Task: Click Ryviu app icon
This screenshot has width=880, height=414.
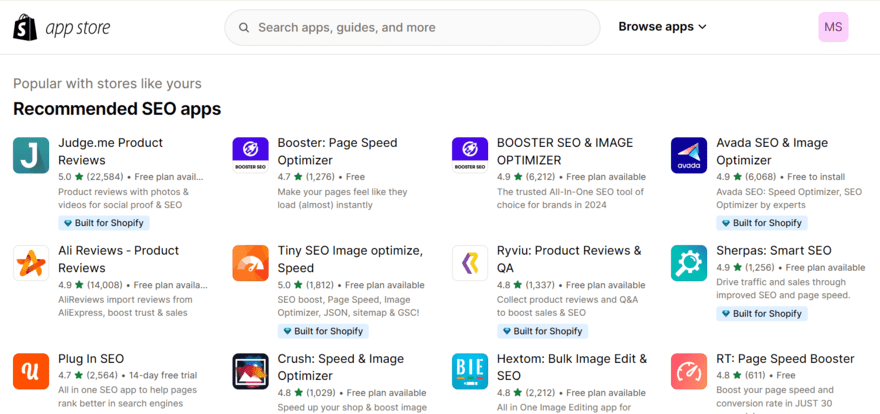Action: pos(470,263)
